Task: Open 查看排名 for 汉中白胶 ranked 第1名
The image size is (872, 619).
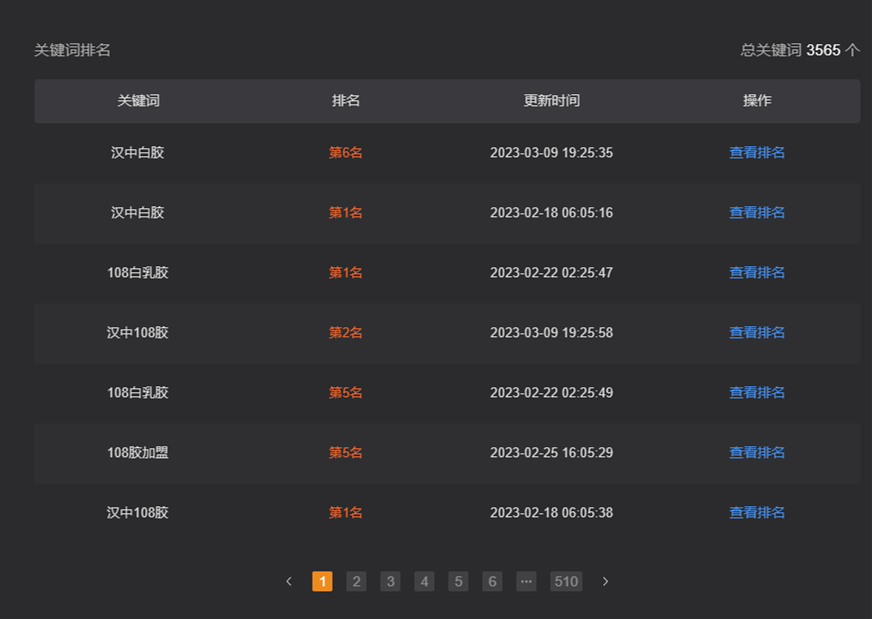Action: [757, 213]
